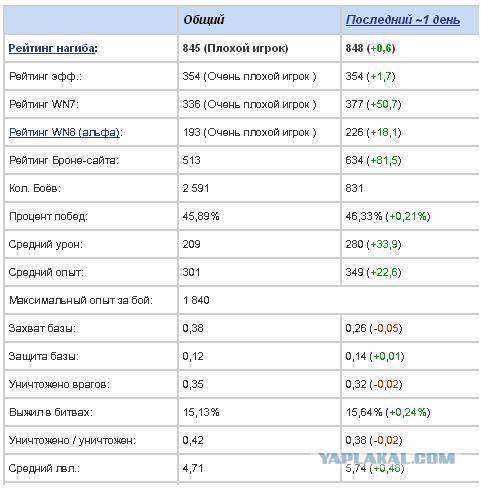Select the 'Кол. Боёв:' value 2 591
The width and height of the screenshot is (481, 488).
[196, 188]
